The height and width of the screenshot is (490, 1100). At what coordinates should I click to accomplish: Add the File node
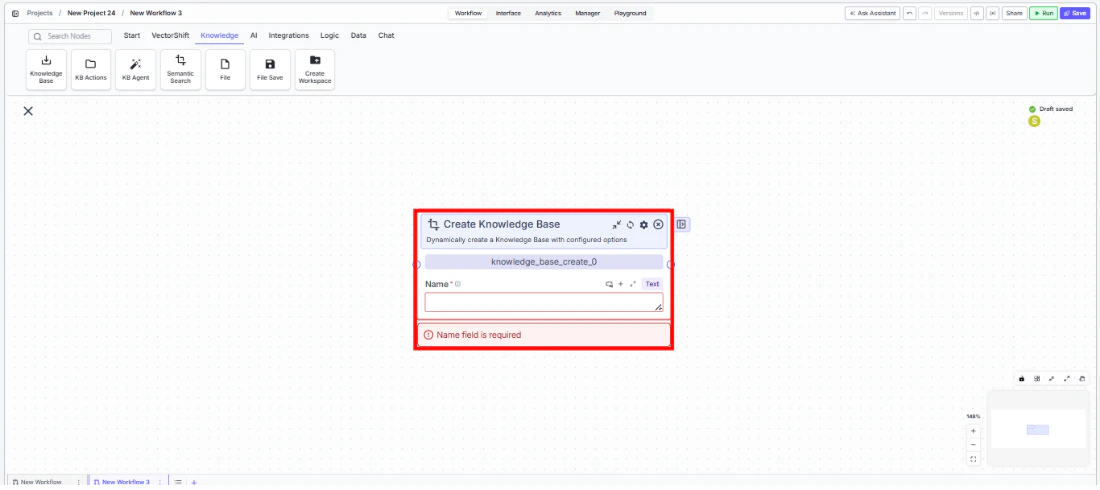tap(225, 69)
